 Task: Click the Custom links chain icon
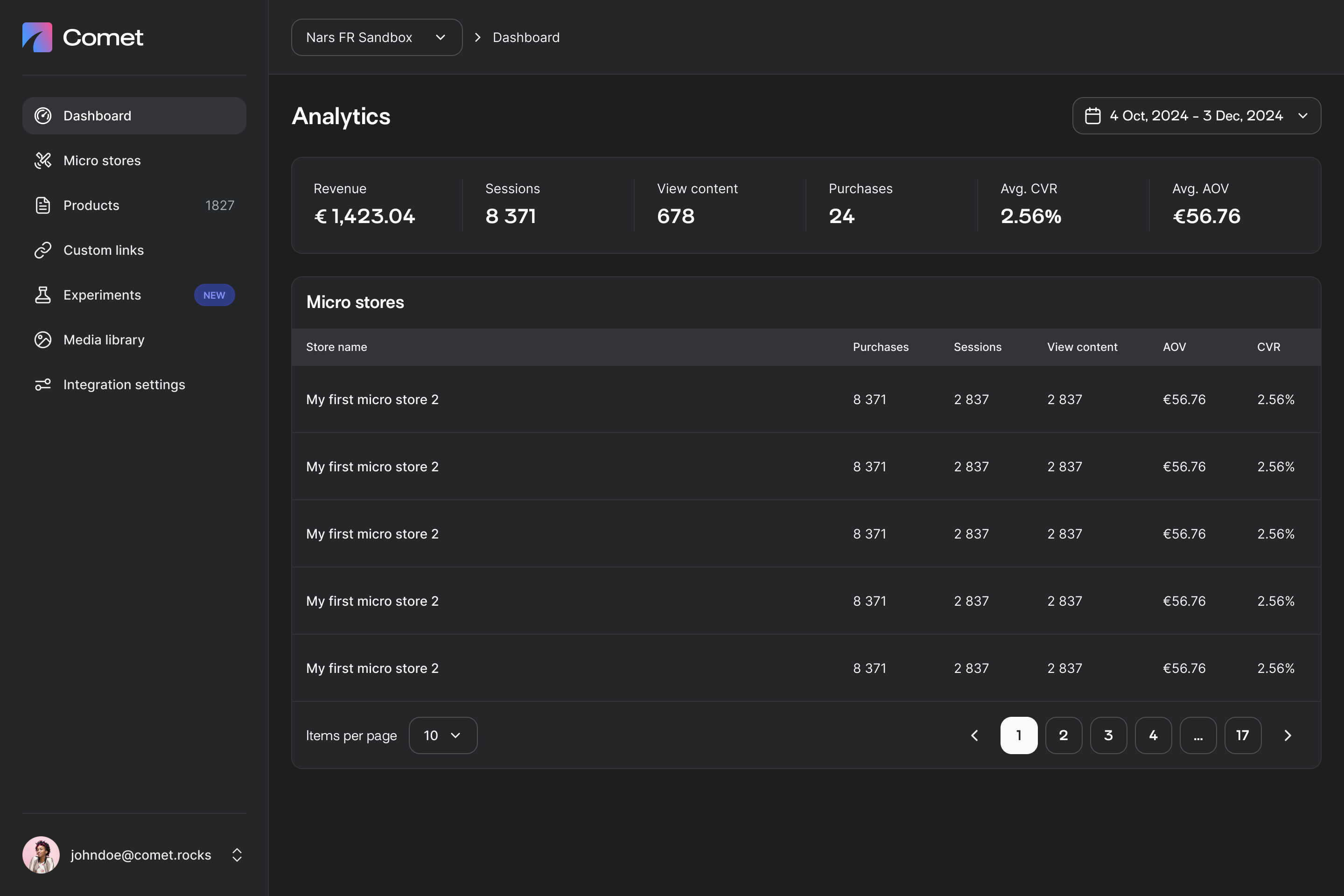pyautogui.click(x=43, y=250)
